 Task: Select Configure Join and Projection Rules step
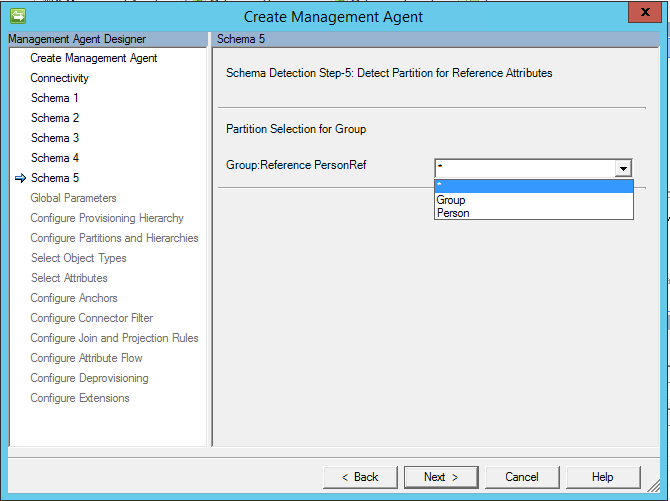(x=114, y=338)
